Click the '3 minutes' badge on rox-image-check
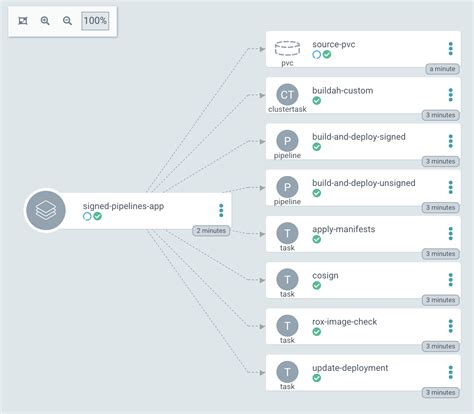 [441, 347]
